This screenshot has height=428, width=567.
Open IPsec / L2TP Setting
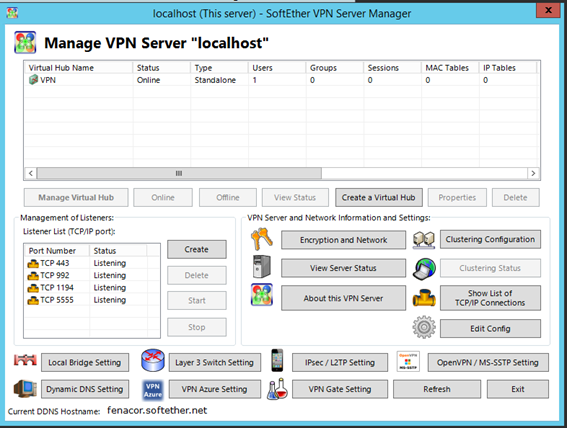pyautogui.click(x=340, y=363)
